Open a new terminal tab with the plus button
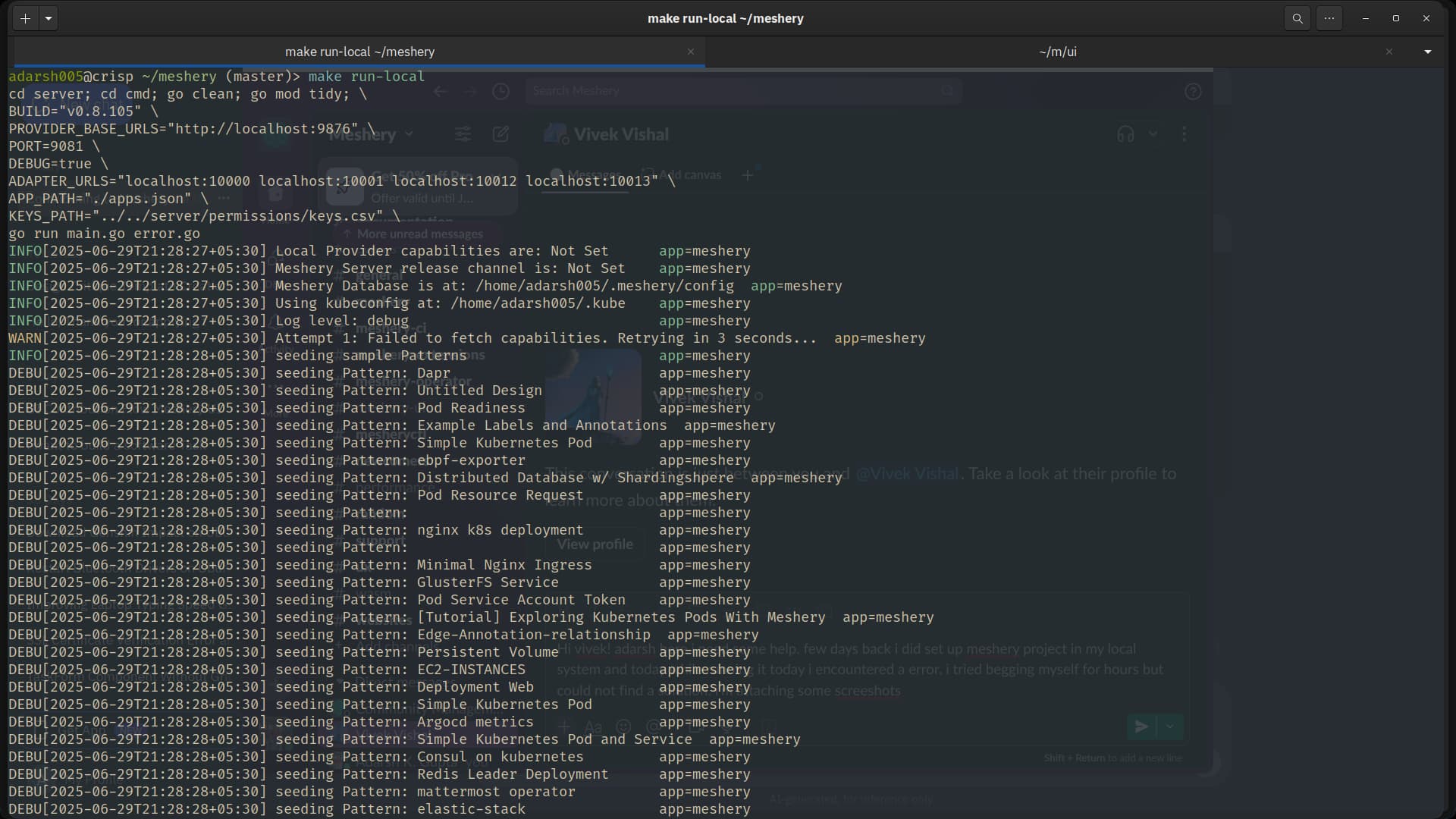Viewport: 1456px width, 819px height. (x=25, y=18)
